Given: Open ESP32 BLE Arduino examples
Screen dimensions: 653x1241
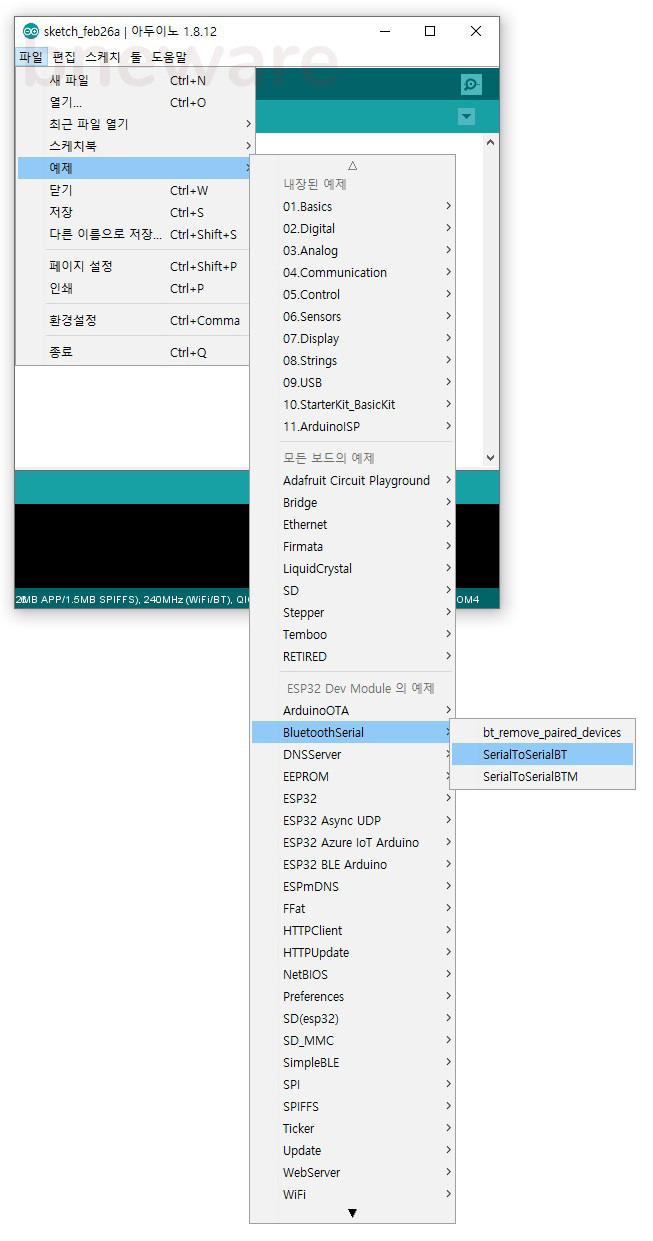Looking at the screenshot, I should (352, 864).
